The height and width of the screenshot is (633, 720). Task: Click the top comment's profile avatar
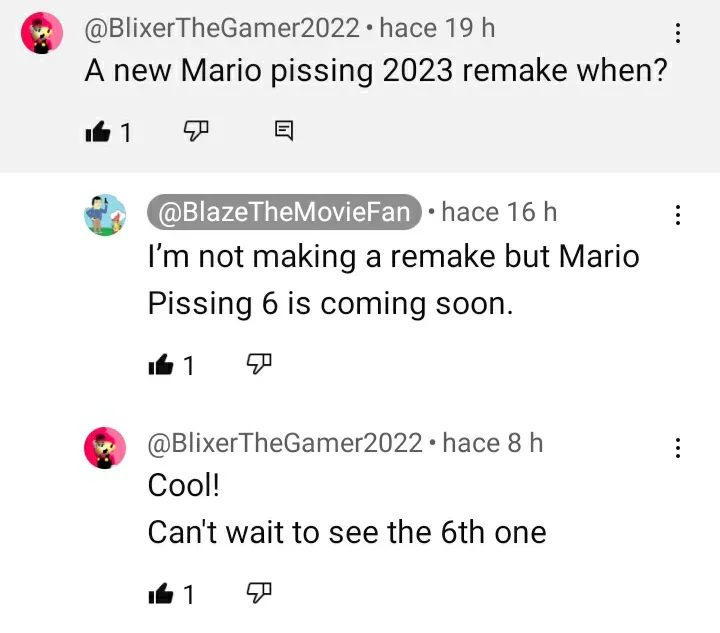click(42, 35)
